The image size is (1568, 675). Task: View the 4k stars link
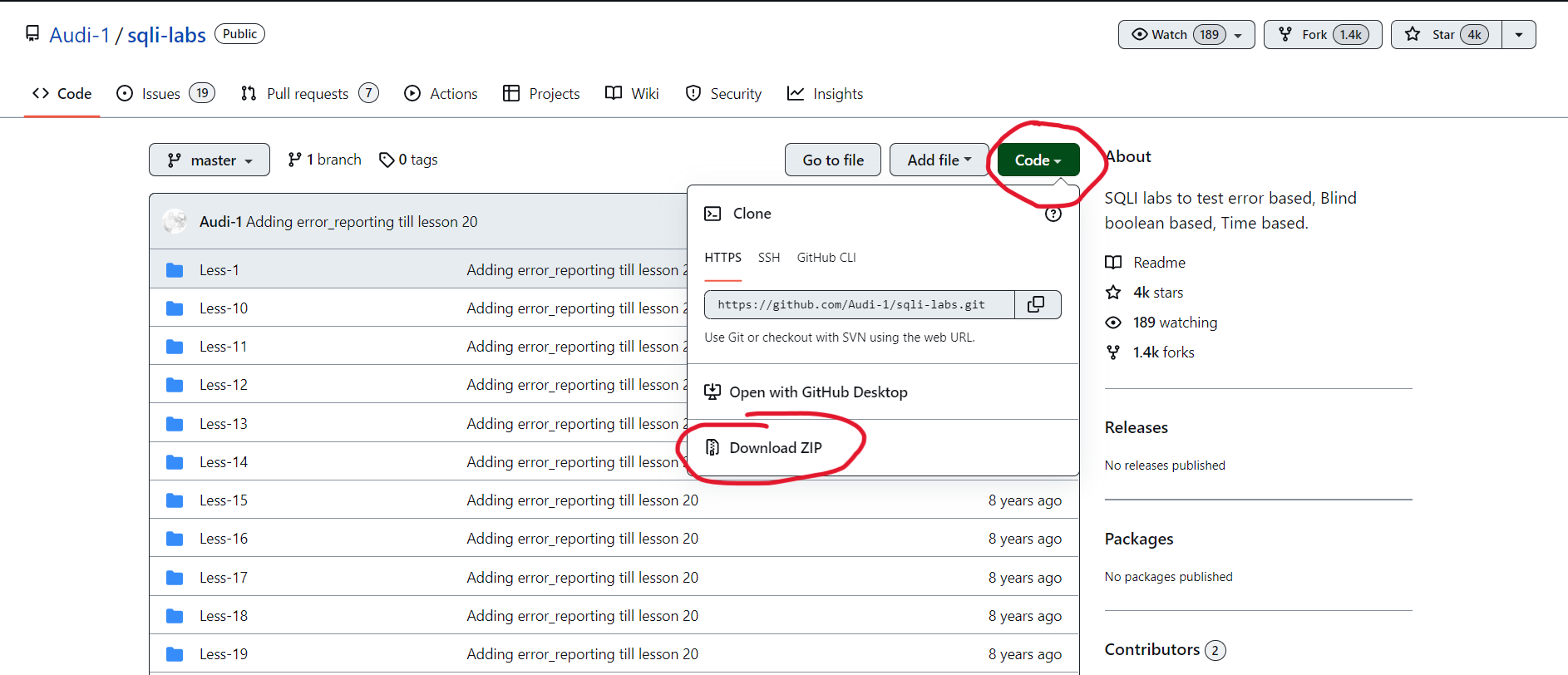coord(1144,293)
